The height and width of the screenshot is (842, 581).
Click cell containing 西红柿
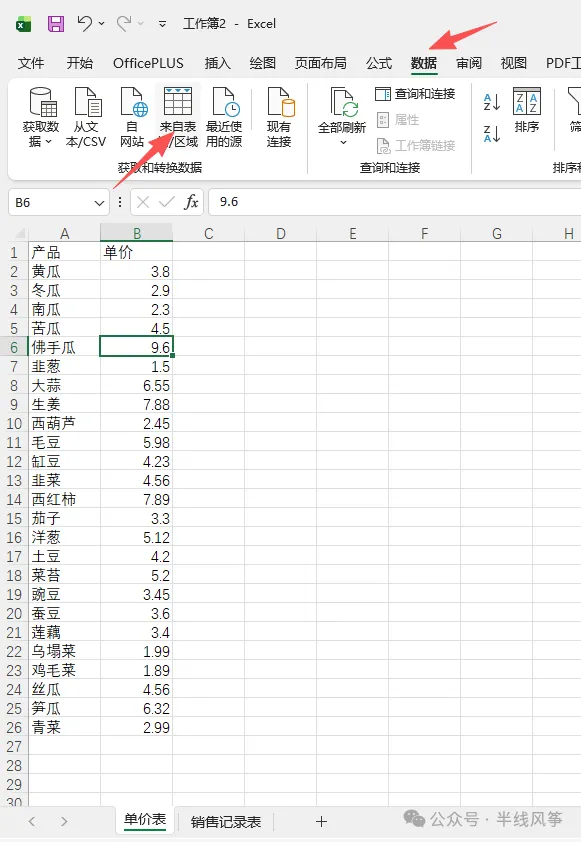coord(64,499)
